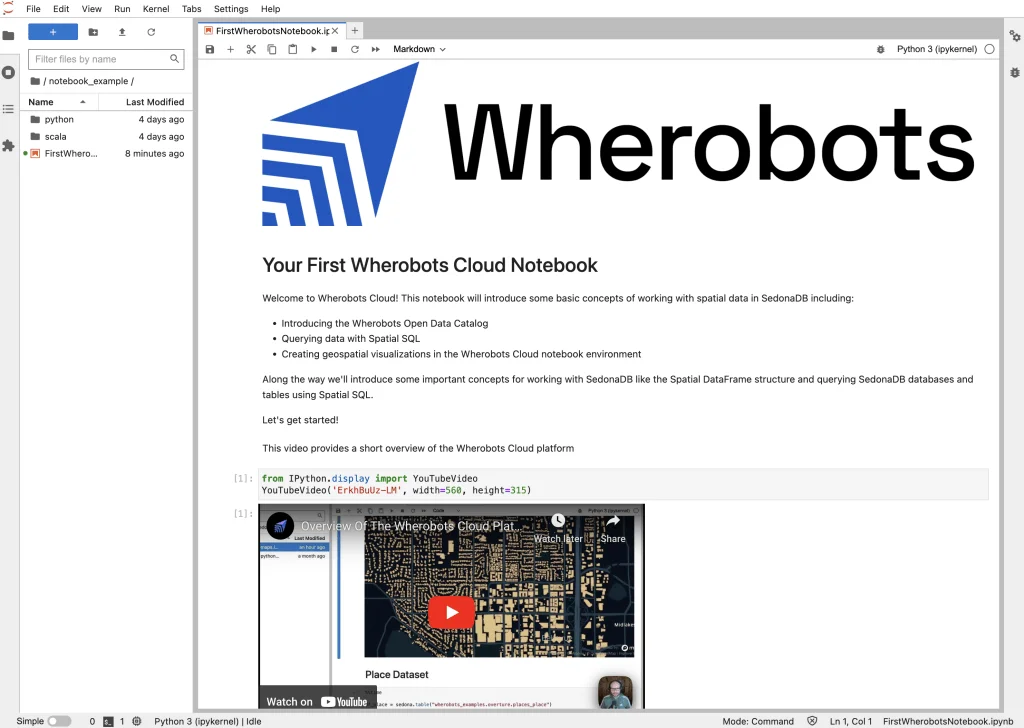This screenshot has width=1024, height=728.
Task: Open the Markdown cell type dropdown
Action: (419, 49)
